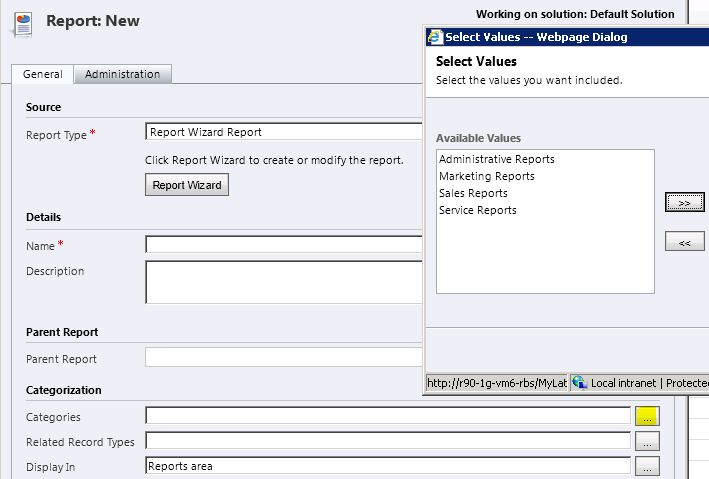709x479 pixels.
Task: Click the Select Values dialog title icon
Action: click(434, 37)
